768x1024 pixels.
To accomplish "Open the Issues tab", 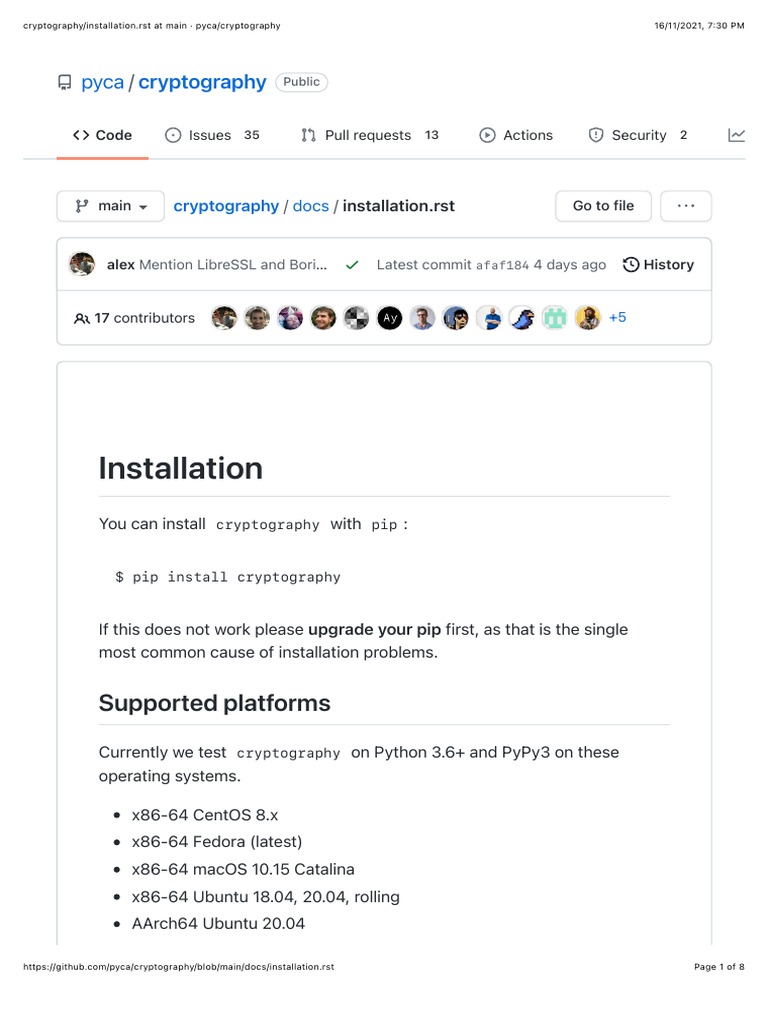I will pos(211,135).
